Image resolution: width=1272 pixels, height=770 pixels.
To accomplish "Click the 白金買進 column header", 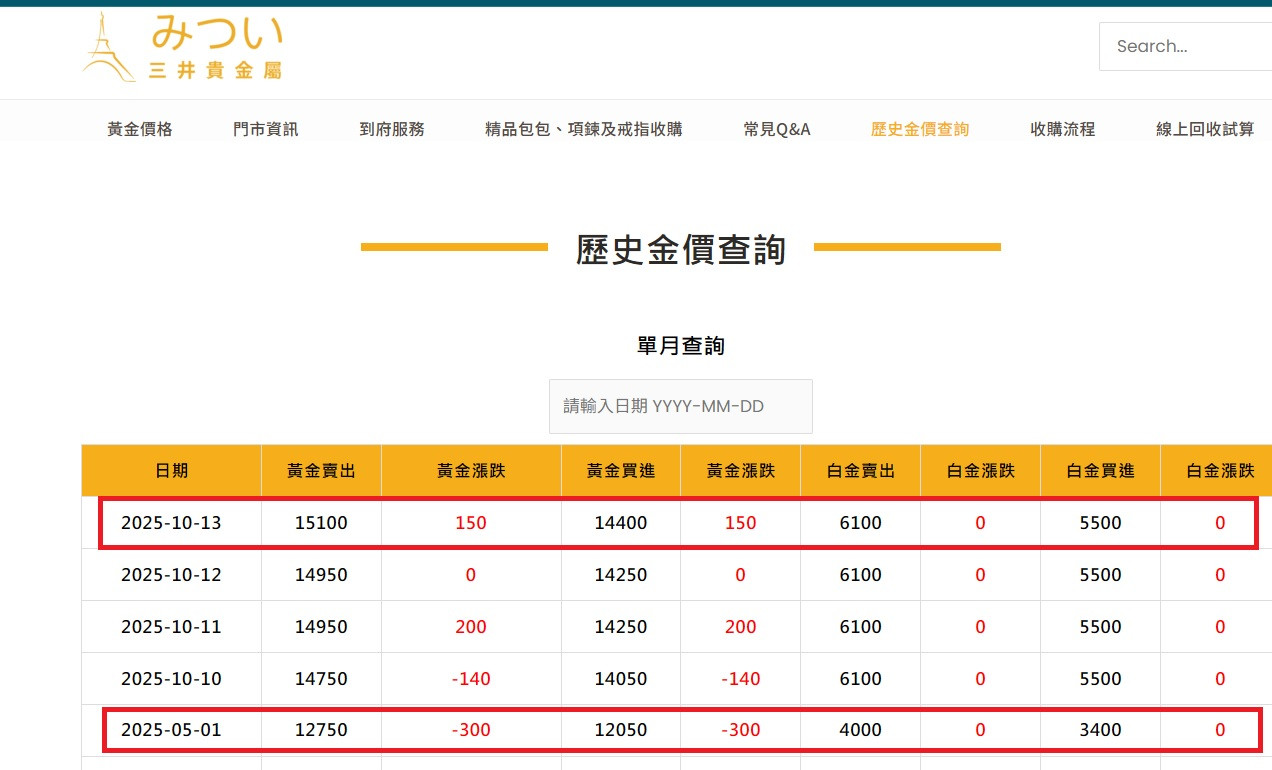I will coord(1100,470).
